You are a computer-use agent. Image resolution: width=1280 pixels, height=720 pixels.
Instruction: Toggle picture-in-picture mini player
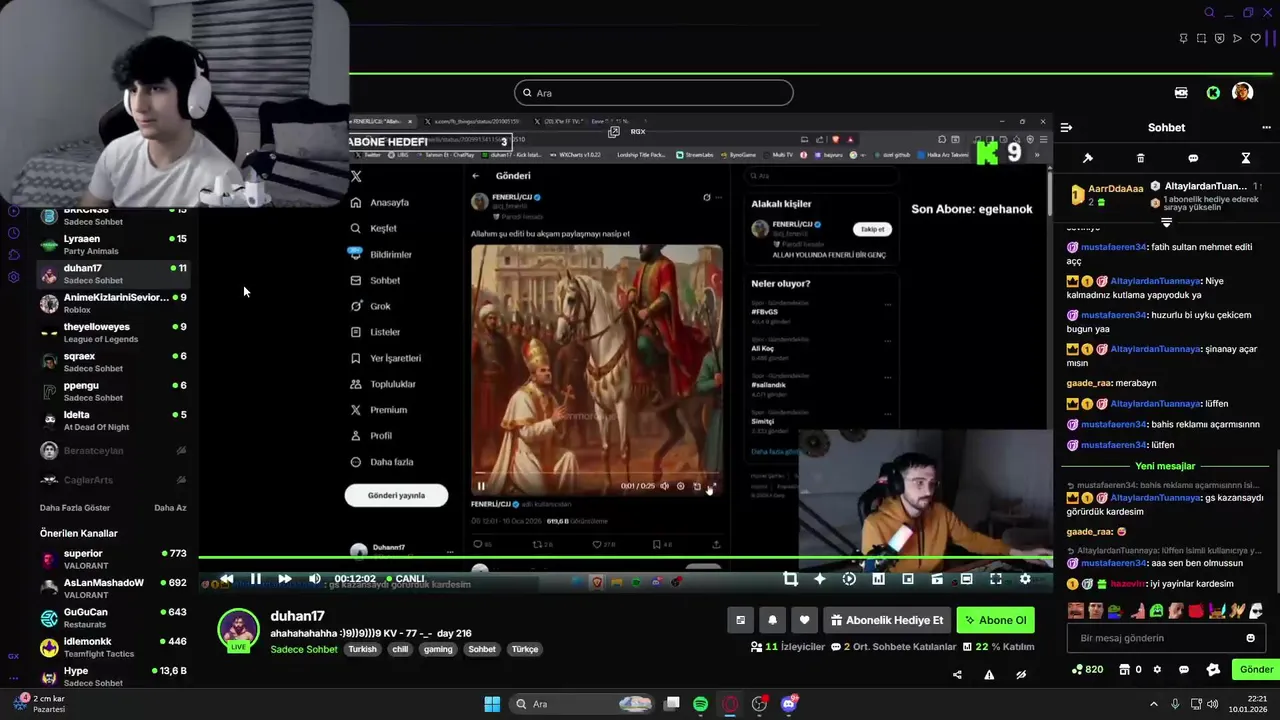point(908,579)
